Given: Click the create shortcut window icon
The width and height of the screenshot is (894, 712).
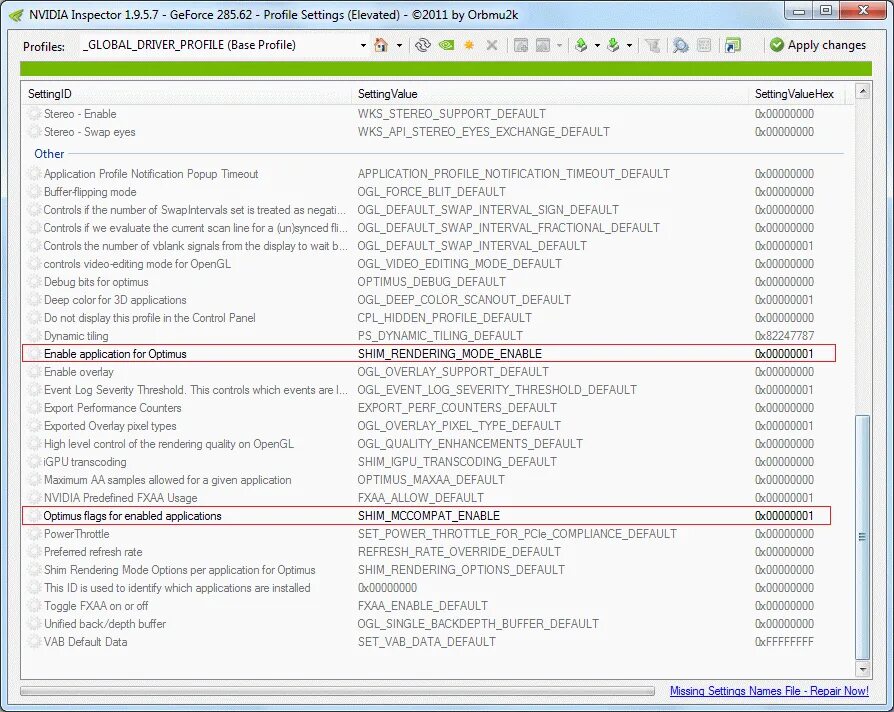Looking at the screenshot, I should [733, 45].
